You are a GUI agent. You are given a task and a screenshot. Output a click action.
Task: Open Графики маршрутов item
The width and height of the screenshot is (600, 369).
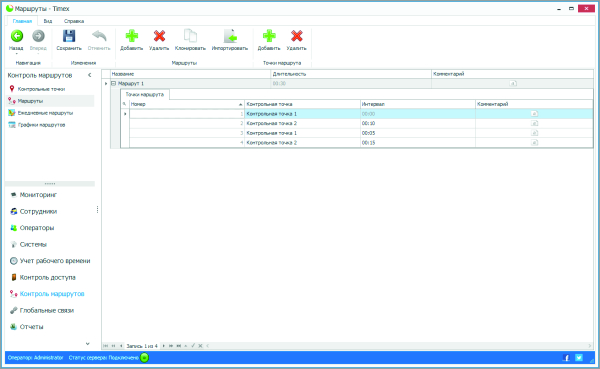[41, 125]
